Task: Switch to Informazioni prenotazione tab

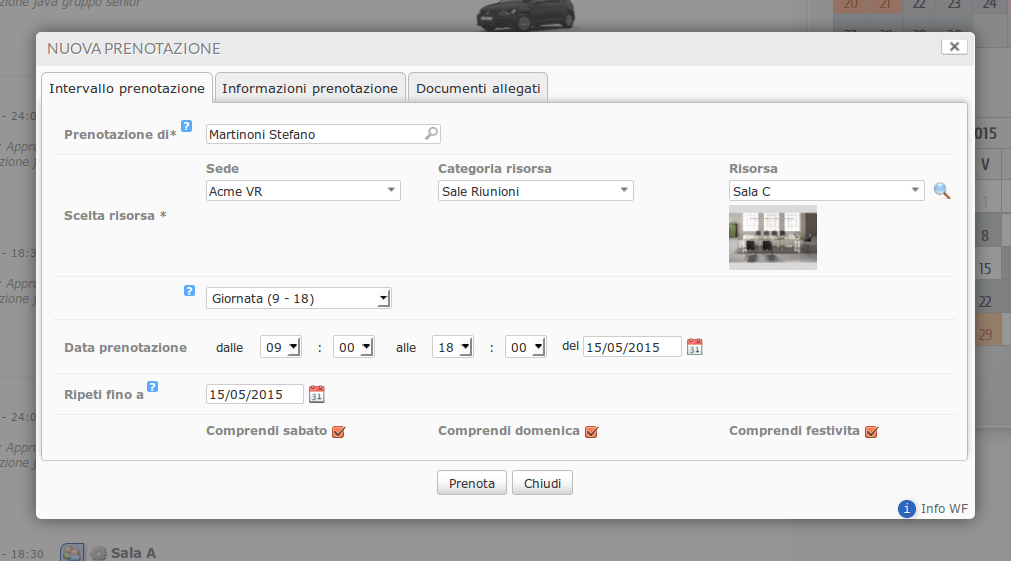Action: pyautogui.click(x=310, y=88)
